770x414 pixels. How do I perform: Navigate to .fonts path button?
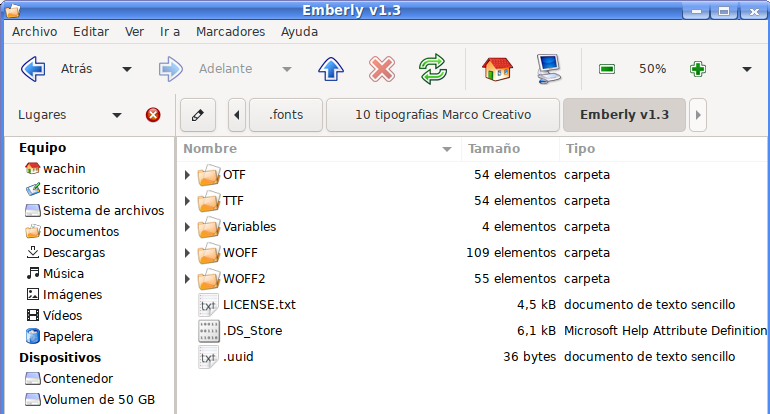pos(286,115)
